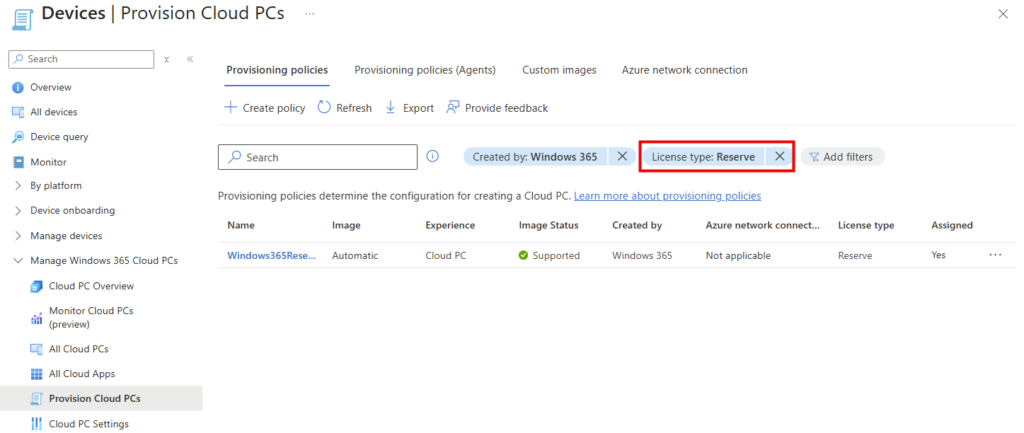Remove the Created by Windows 365 filter

point(622,157)
